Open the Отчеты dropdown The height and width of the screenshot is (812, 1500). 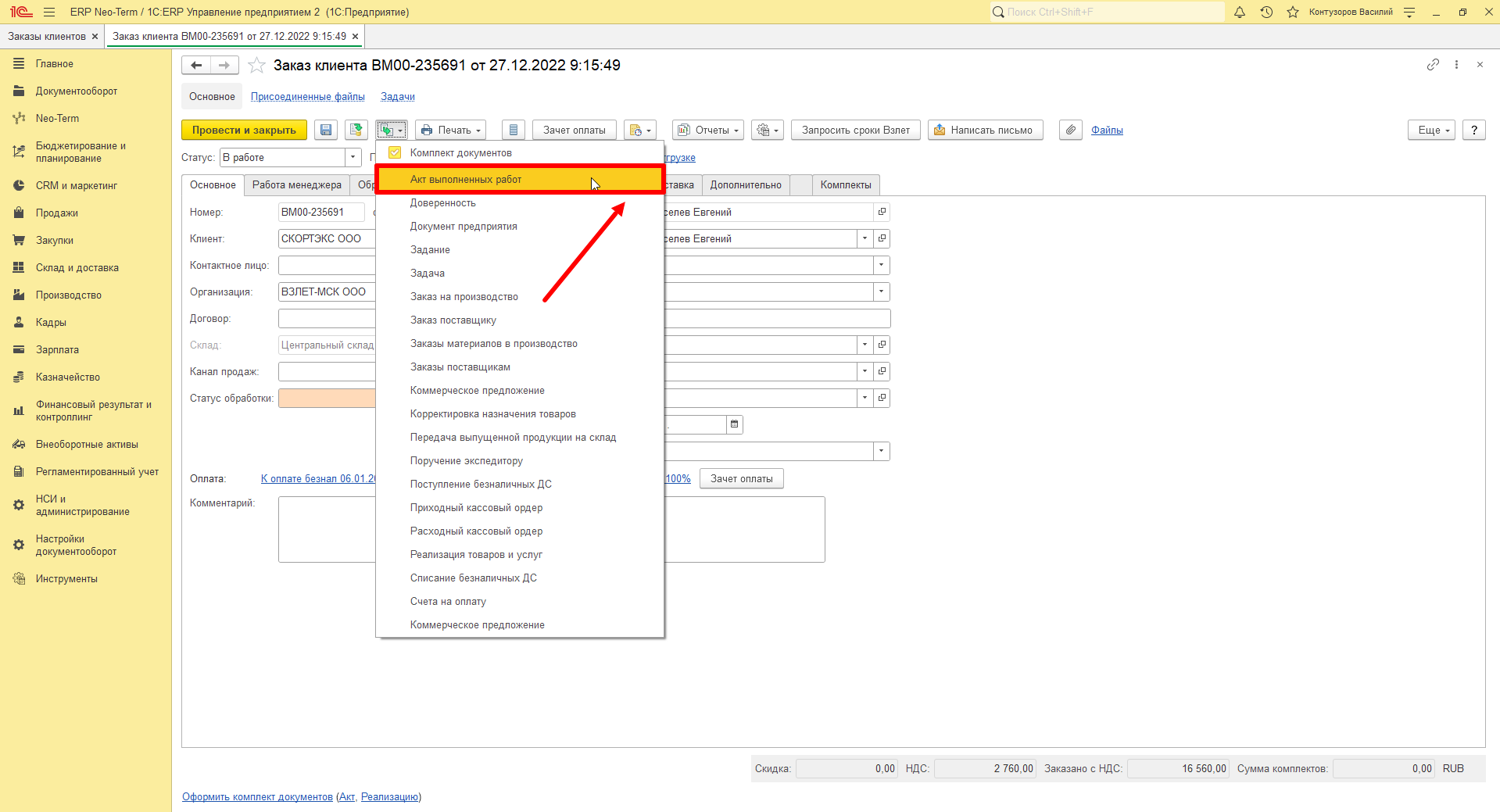coord(707,131)
